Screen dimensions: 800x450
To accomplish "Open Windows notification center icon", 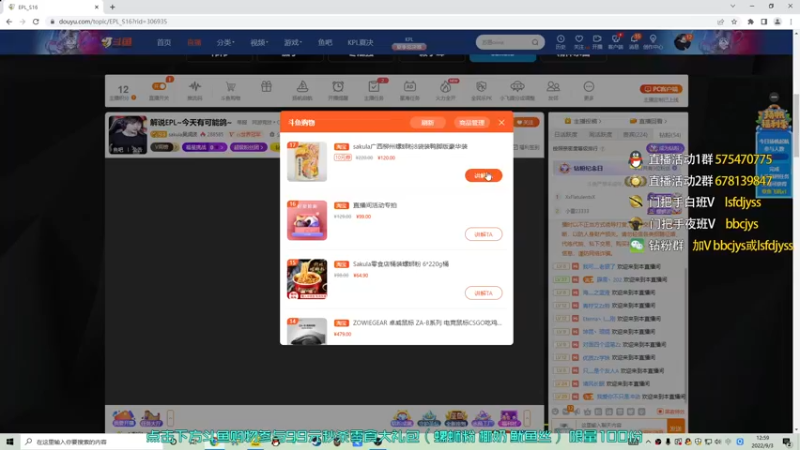I will click(x=787, y=441).
